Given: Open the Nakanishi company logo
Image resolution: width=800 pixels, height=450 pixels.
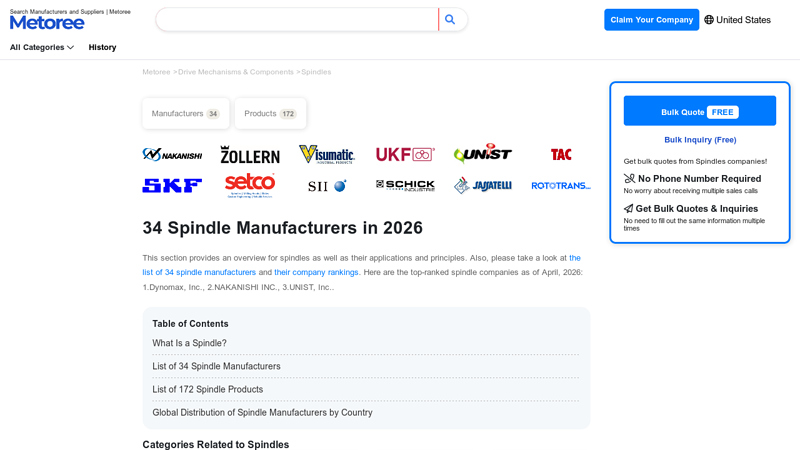Looking at the screenshot, I should (172, 155).
